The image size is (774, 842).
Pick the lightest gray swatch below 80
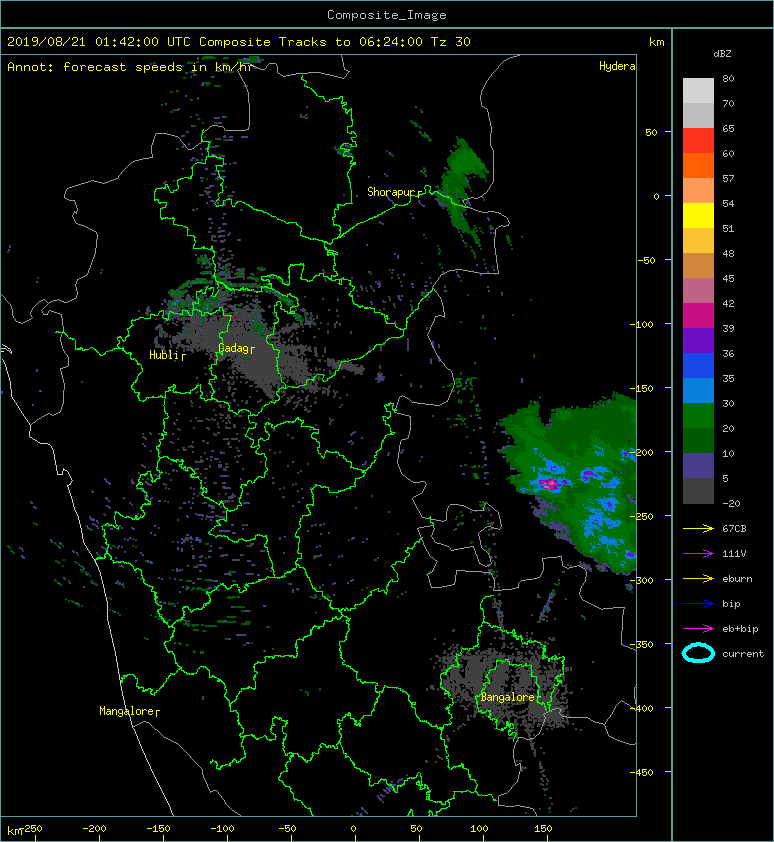click(x=698, y=91)
